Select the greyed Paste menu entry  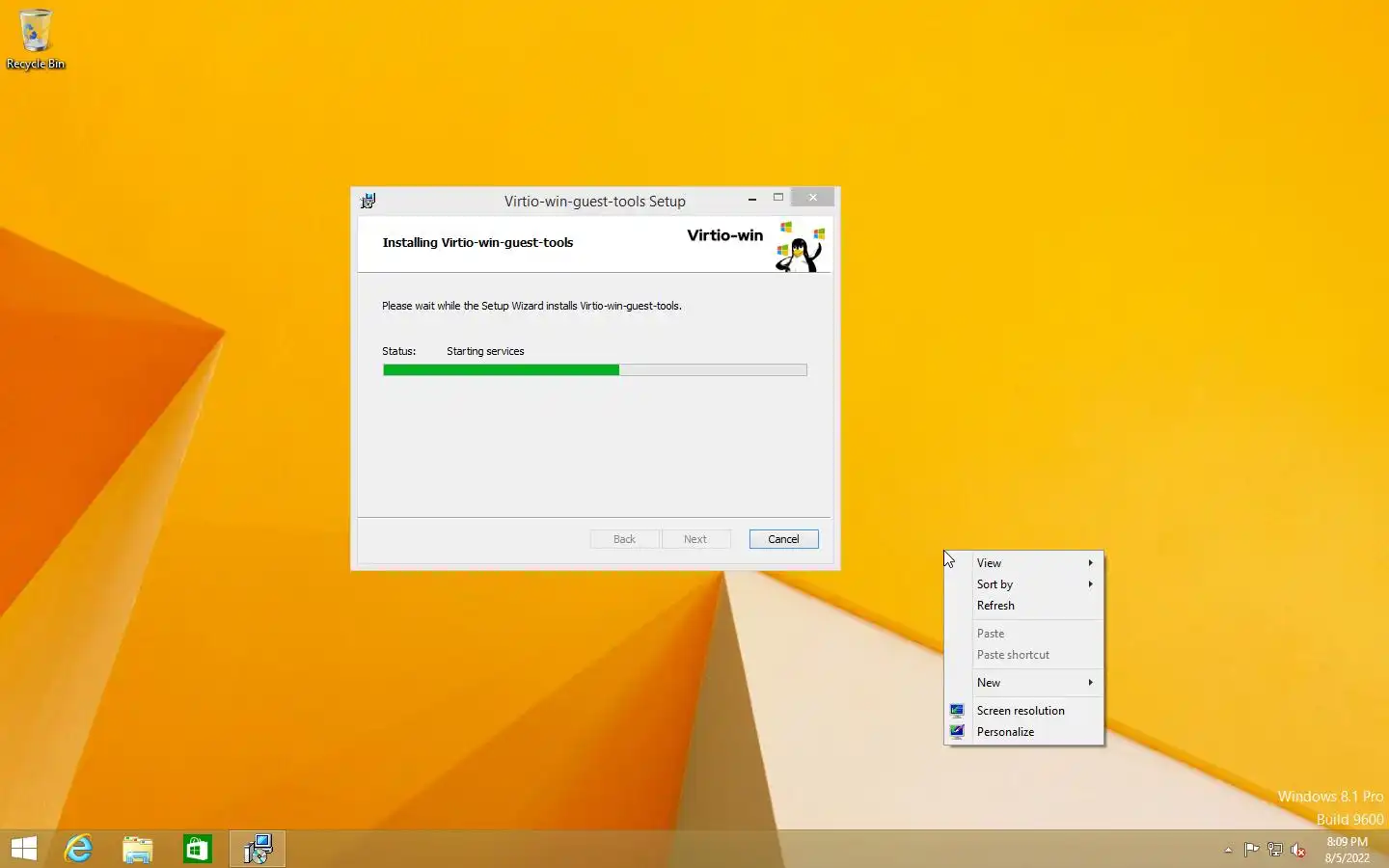pos(1024,634)
